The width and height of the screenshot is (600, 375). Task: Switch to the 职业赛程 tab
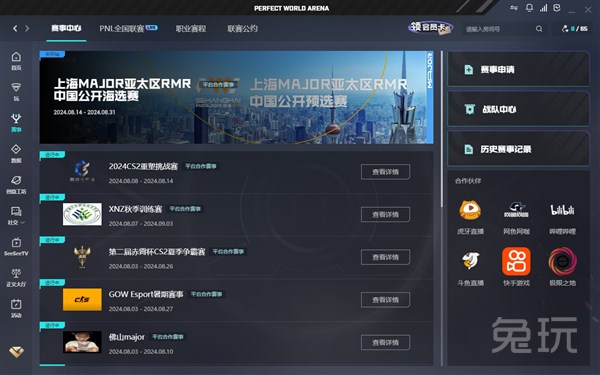click(191, 29)
